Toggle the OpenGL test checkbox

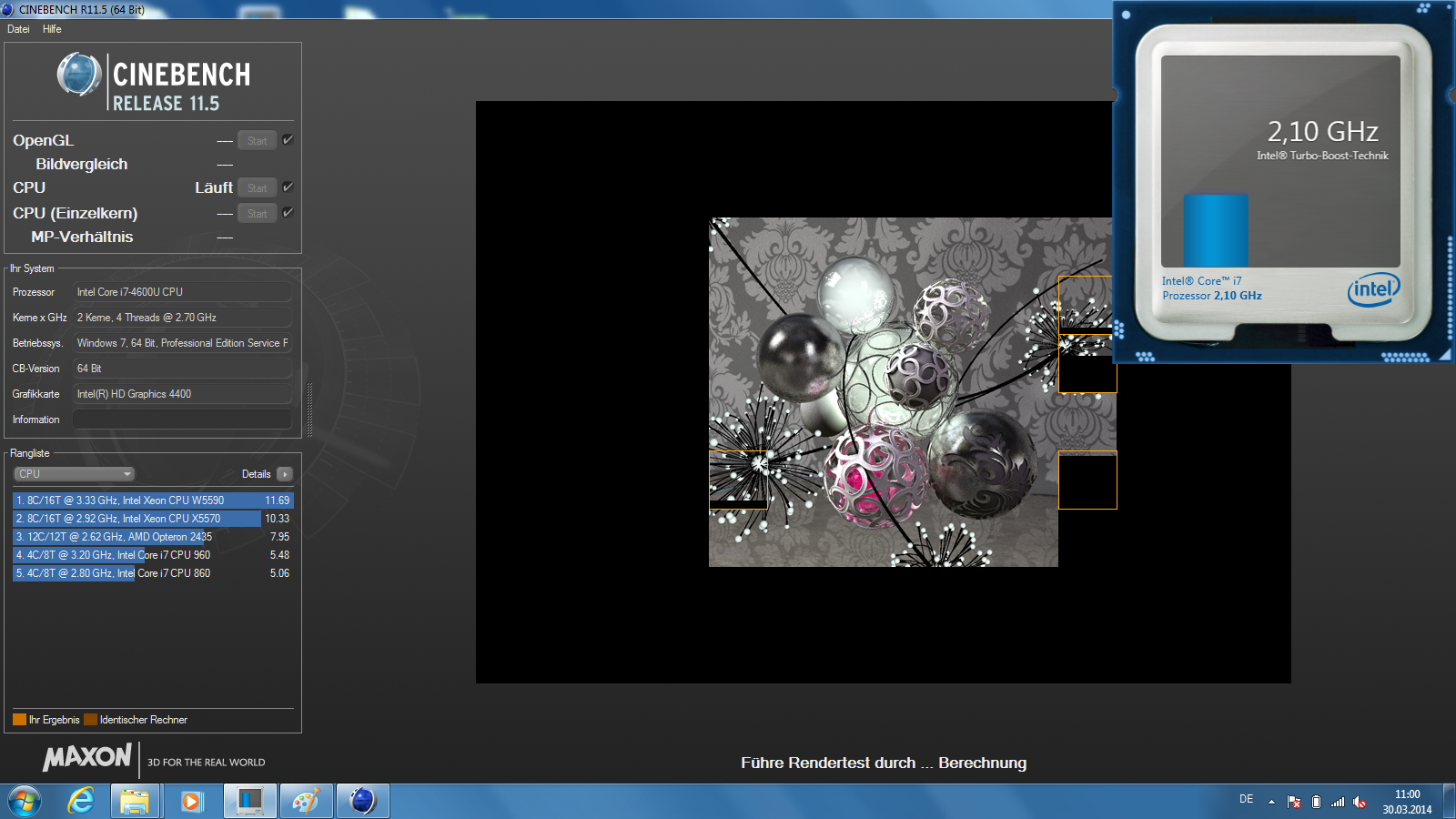(288, 140)
